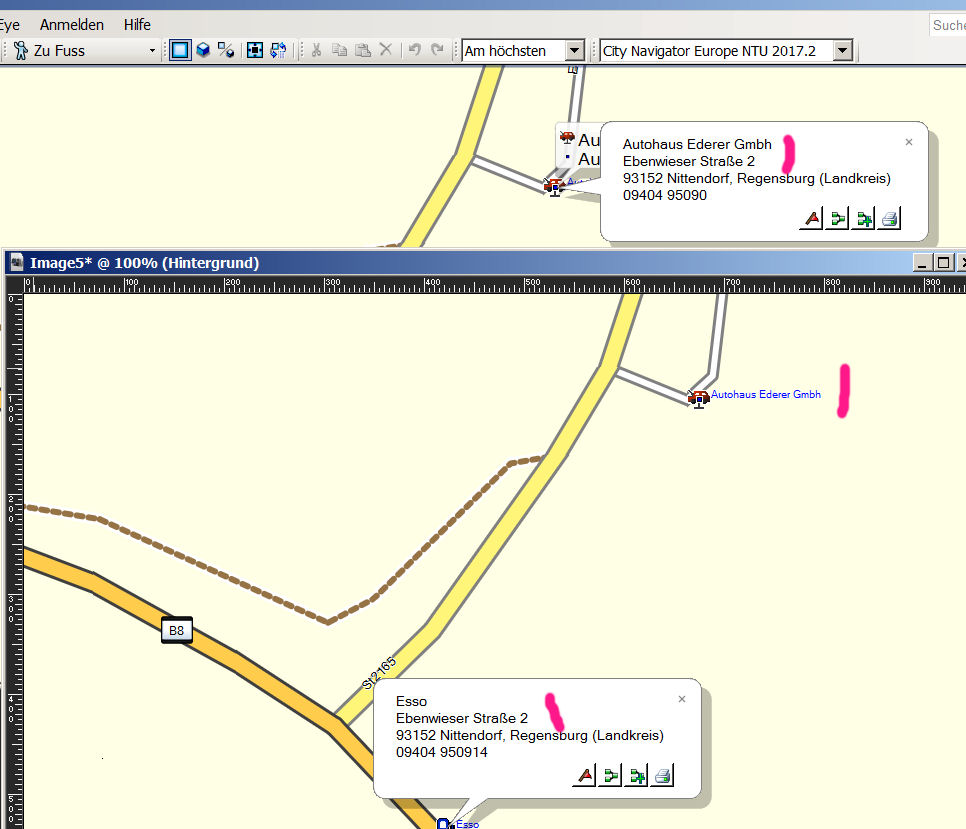Print the Esso location info
Screen dimensions: 966x829
click(662, 775)
